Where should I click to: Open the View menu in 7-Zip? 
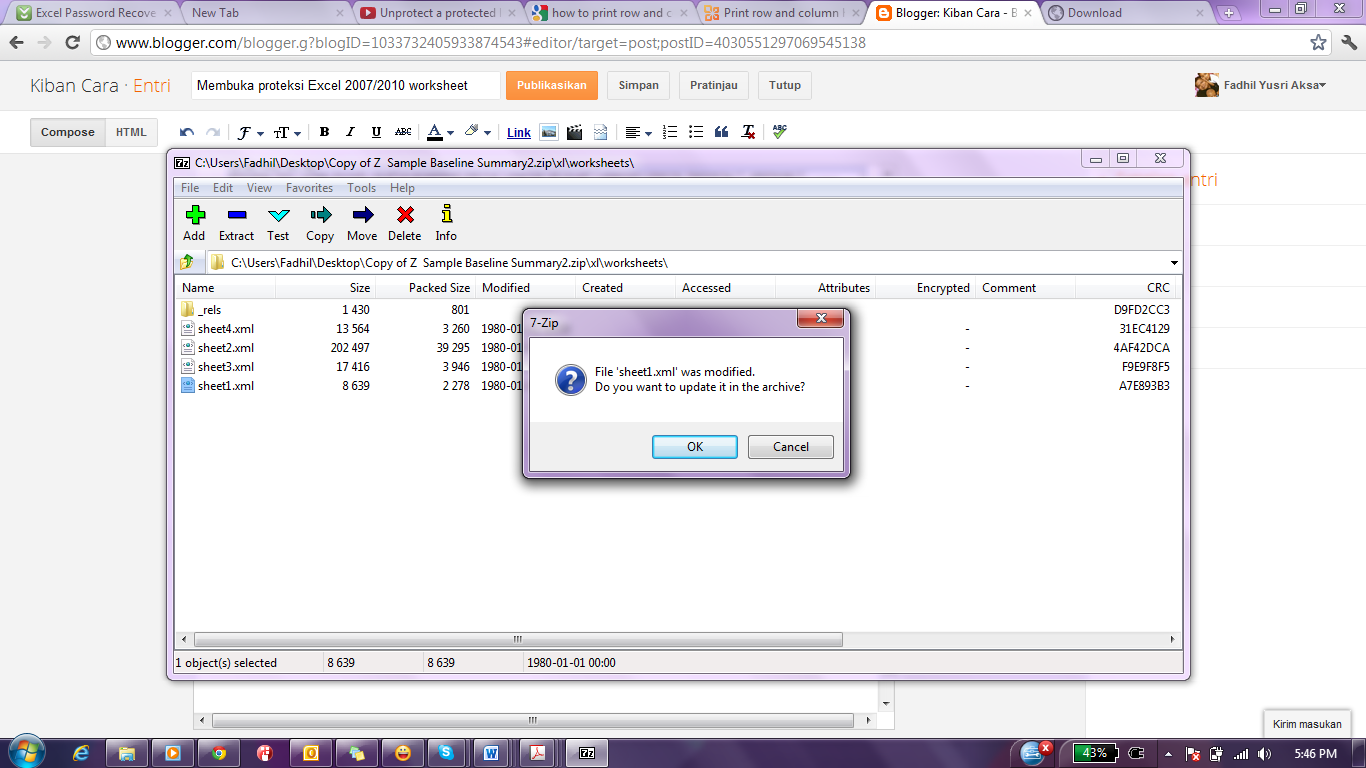click(259, 188)
